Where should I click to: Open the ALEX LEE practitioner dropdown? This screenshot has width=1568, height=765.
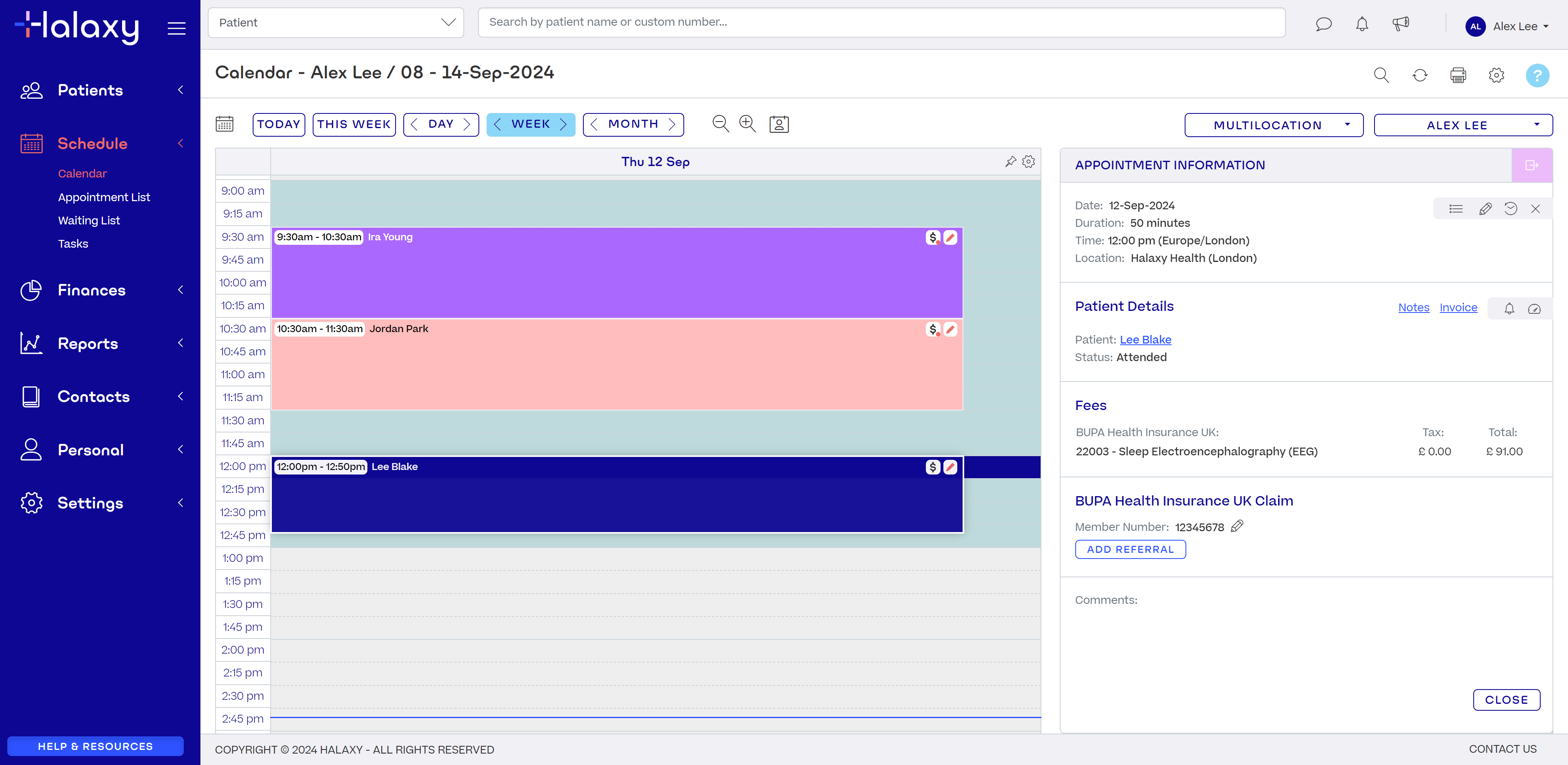pyautogui.click(x=1463, y=125)
